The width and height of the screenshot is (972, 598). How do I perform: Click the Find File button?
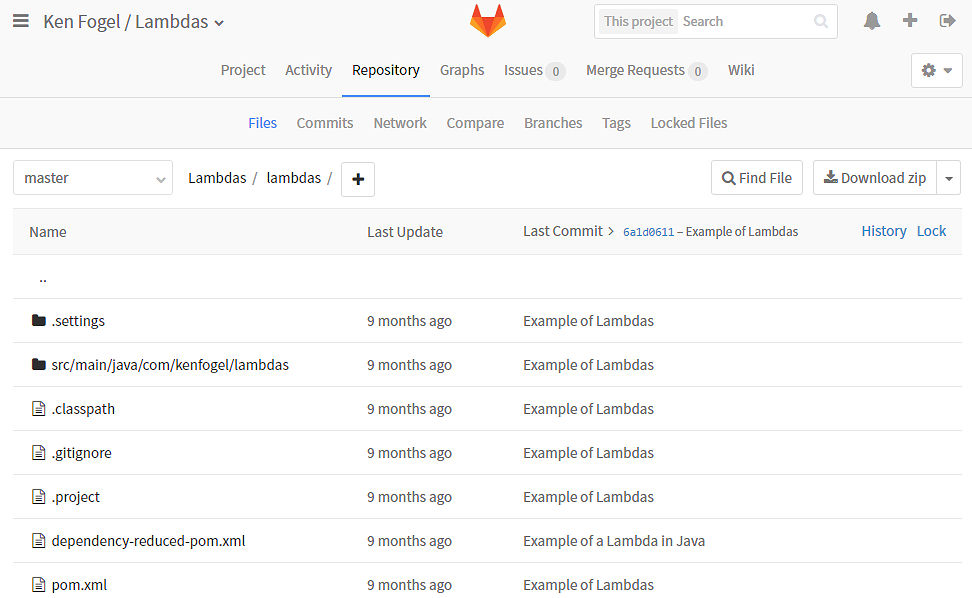point(757,178)
